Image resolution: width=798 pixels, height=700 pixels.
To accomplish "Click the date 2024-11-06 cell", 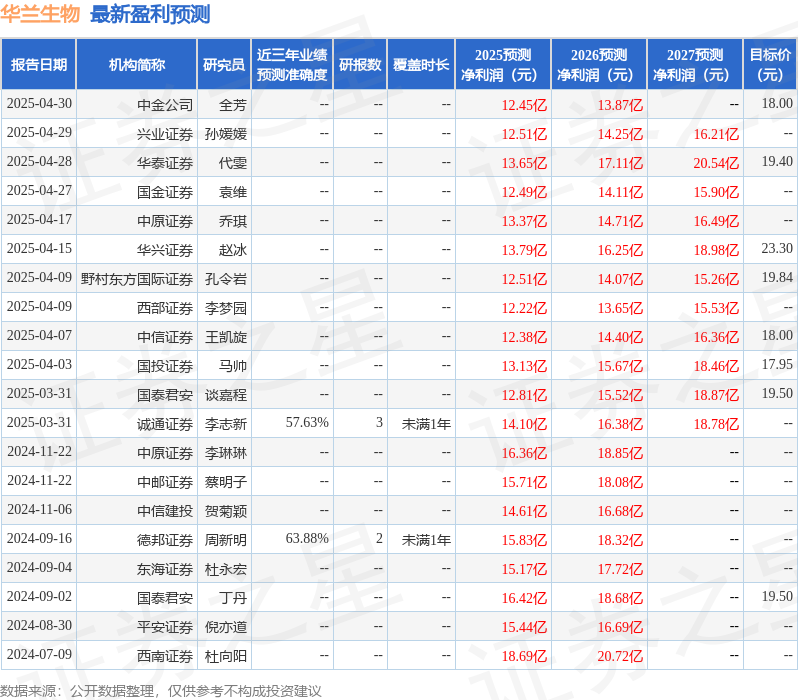I will point(39,510).
